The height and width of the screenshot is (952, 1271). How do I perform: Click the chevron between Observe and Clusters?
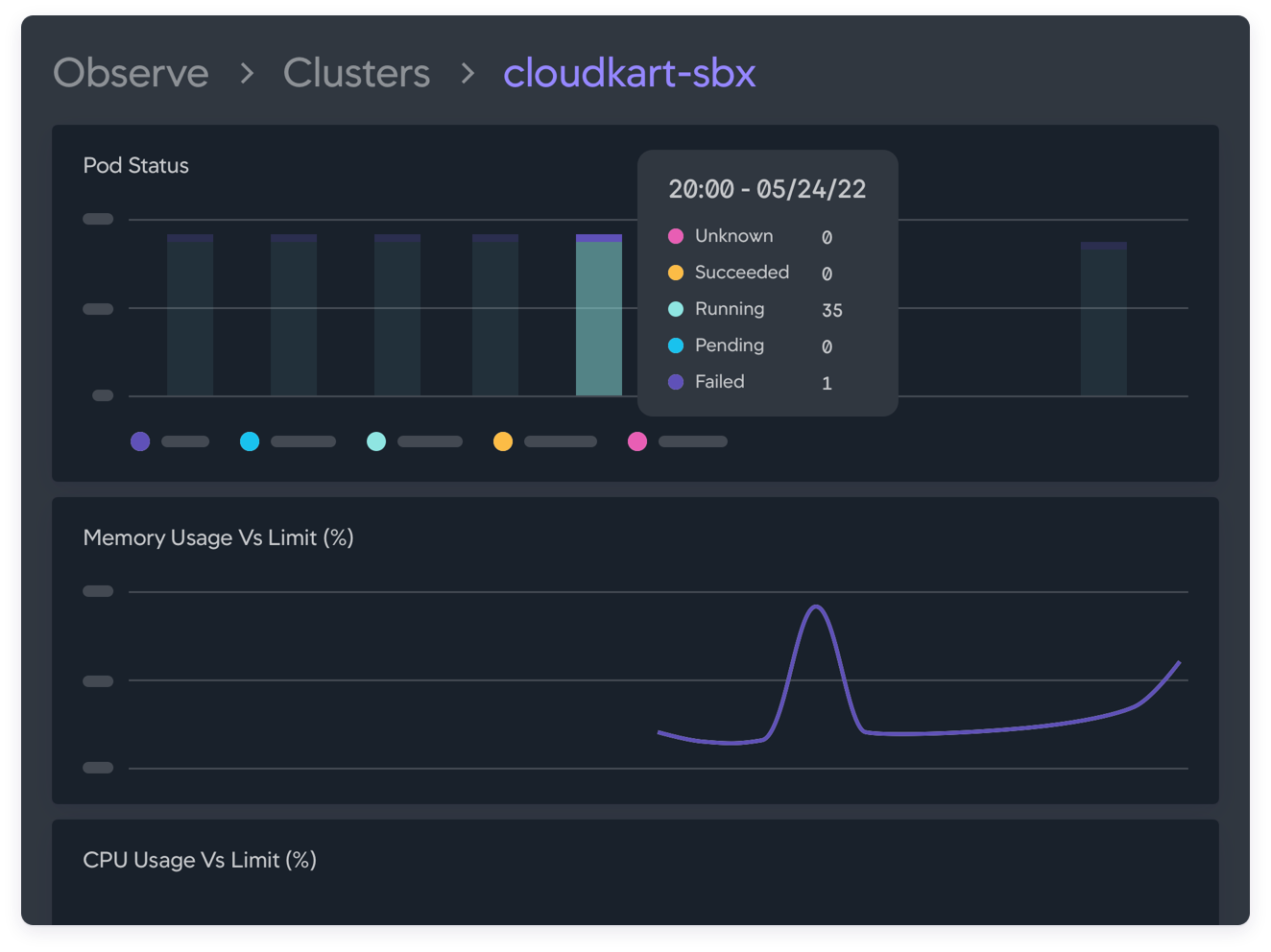point(247,73)
